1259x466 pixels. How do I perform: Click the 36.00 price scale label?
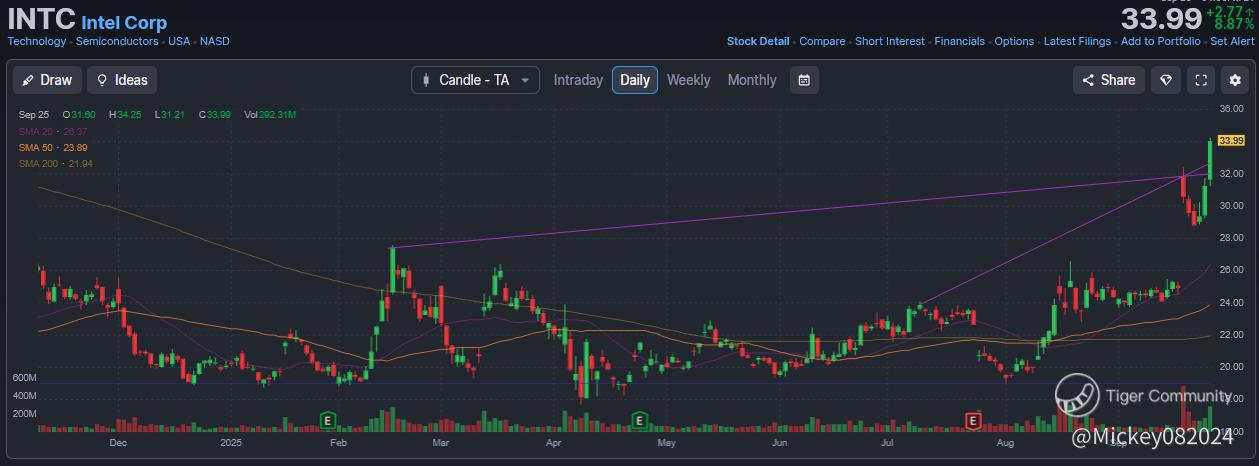click(x=1231, y=108)
